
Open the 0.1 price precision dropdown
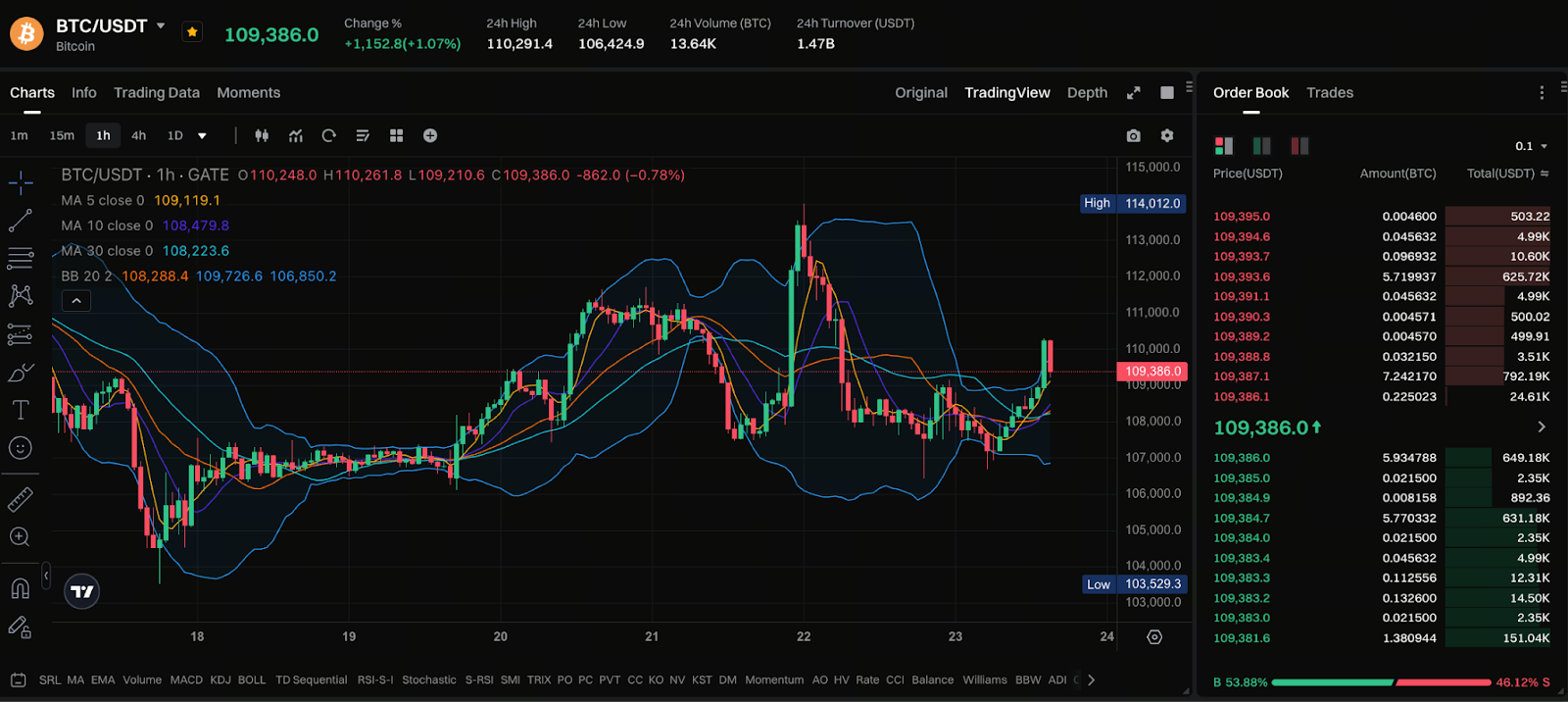coord(1531,146)
